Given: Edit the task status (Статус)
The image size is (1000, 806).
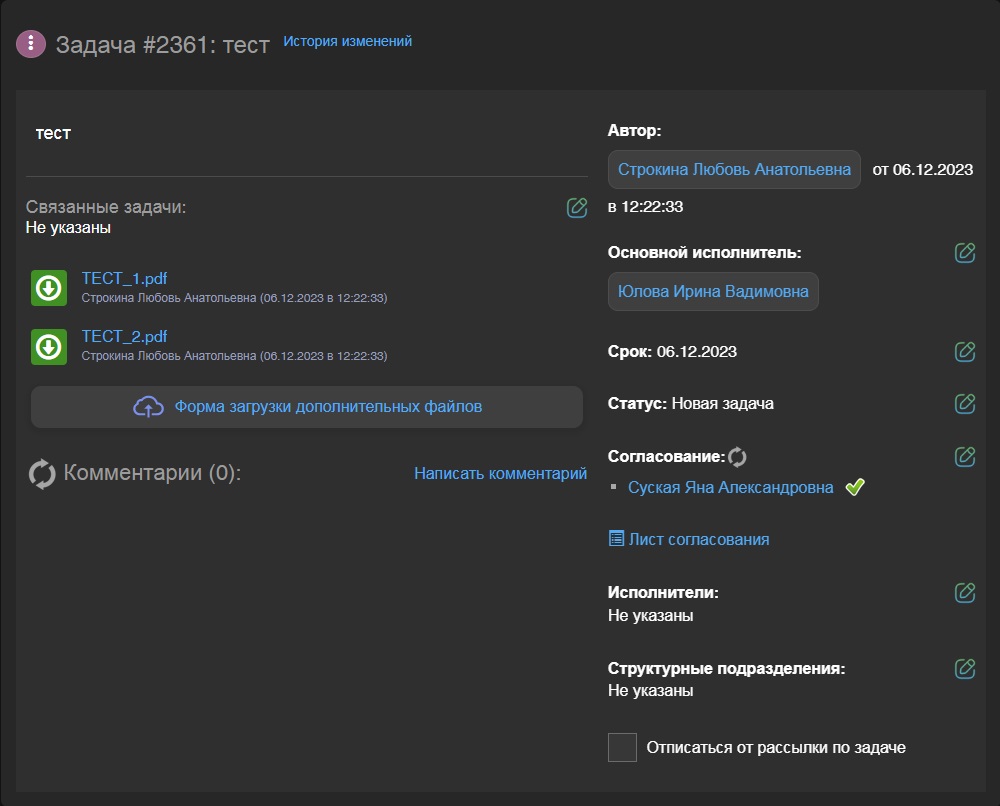Looking at the screenshot, I should pos(964,403).
